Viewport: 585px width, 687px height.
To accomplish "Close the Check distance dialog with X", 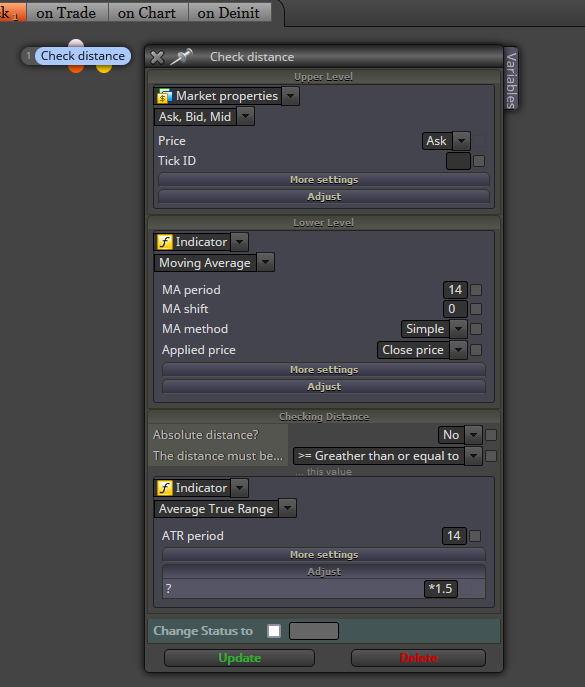I will click(157, 57).
